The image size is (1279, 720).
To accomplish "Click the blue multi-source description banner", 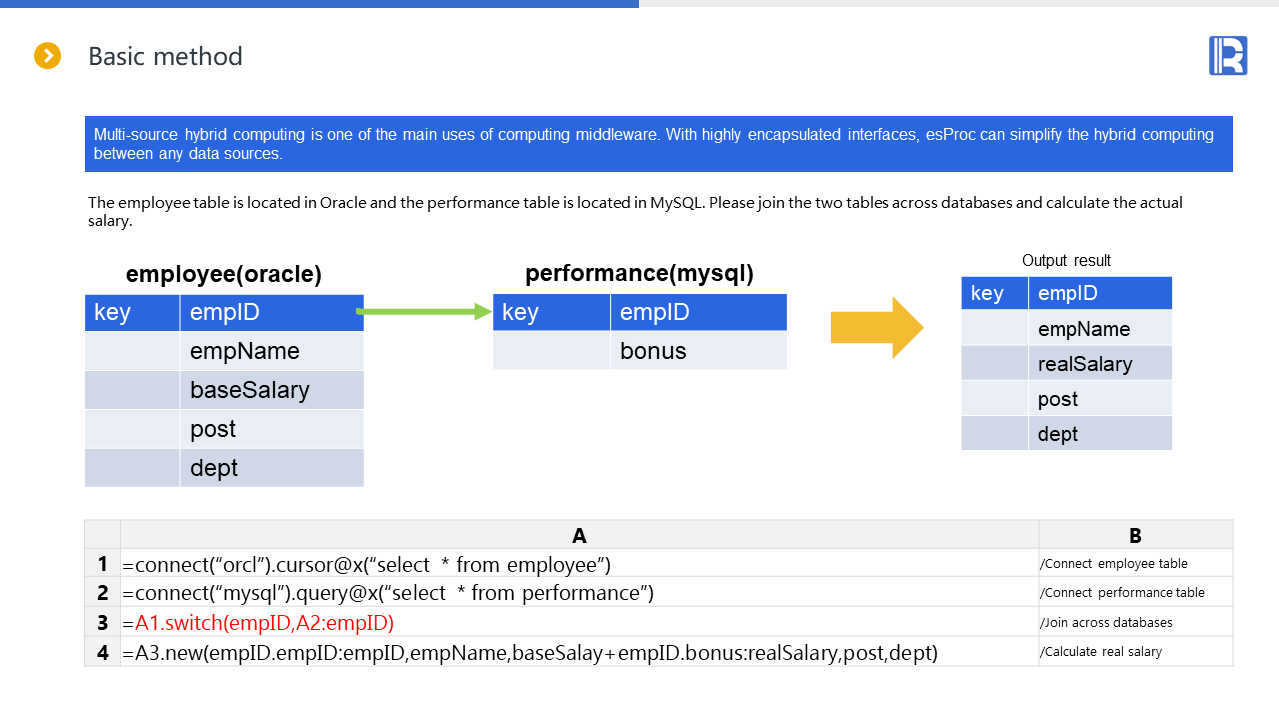I will [x=658, y=144].
